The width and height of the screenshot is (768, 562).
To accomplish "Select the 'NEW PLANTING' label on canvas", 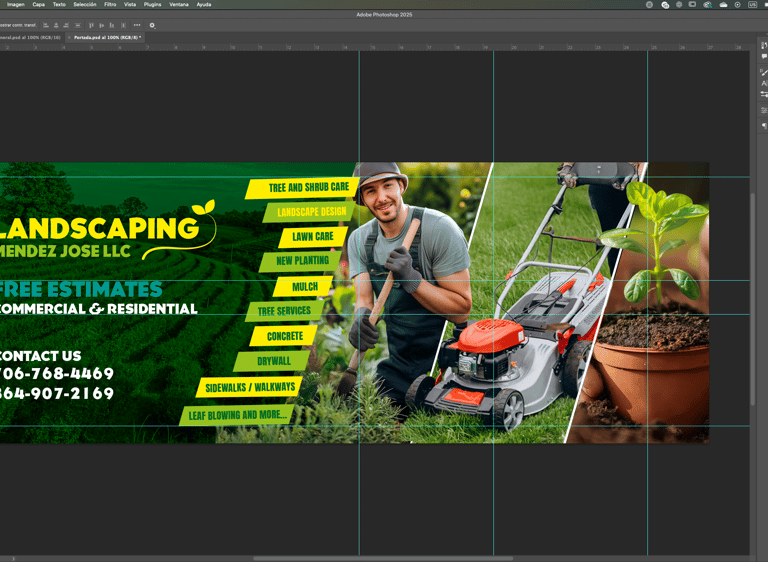I will (x=302, y=261).
